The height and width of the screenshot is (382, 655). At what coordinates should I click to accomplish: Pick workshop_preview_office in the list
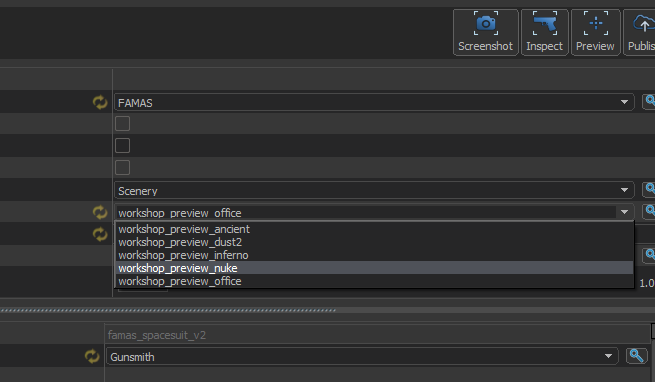coord(374,281)
